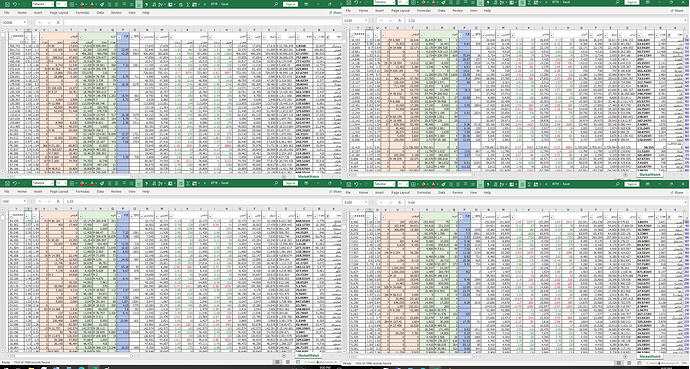Select MarketWatch sheet tab in bottom-left window
This screenshot has height=369, width=690.
coord(307,355)
